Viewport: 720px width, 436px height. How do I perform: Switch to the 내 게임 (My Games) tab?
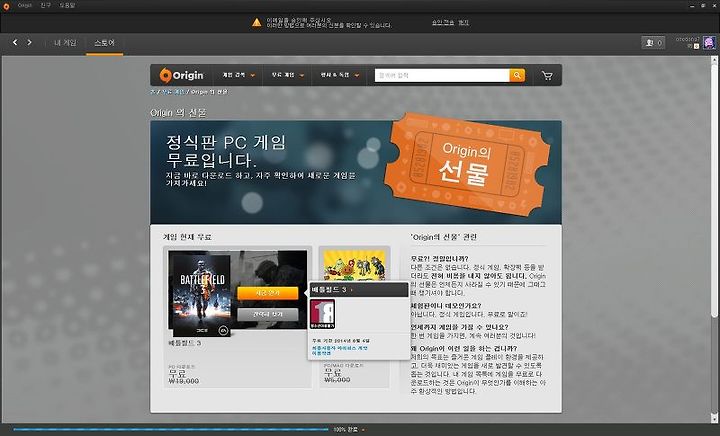click(x=65, y=43)
